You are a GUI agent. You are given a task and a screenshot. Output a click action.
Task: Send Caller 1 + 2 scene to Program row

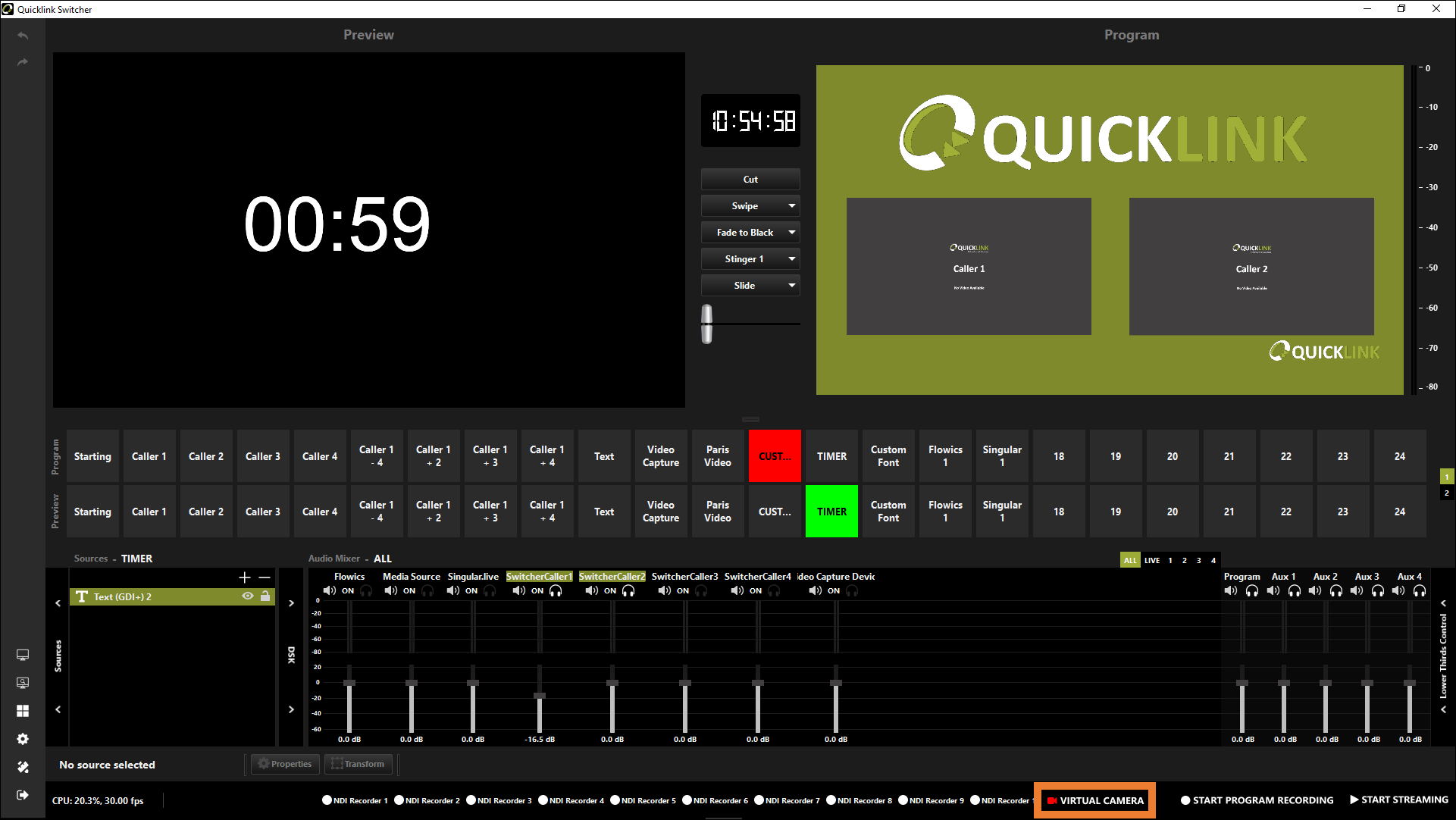click(x=434, y=456)
